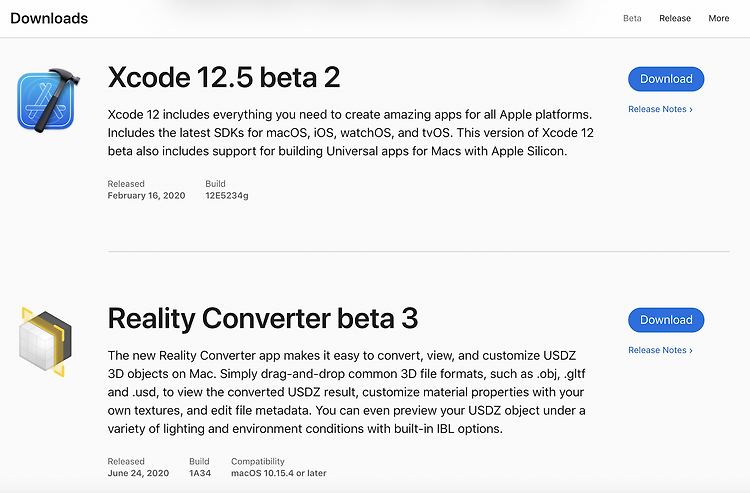Switch to the Release tab

[x=675, y=18]
